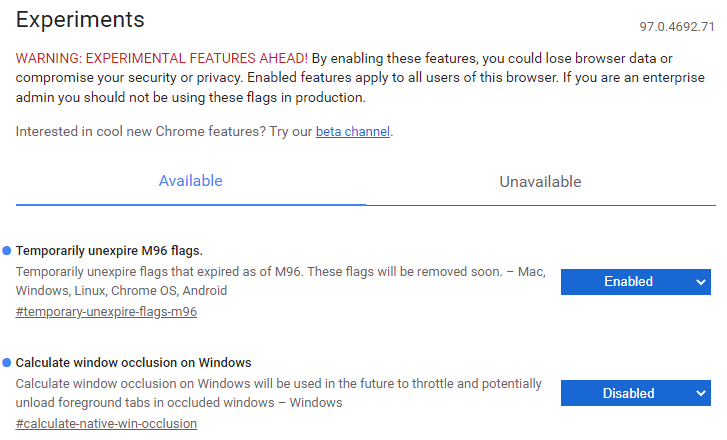Click the #calculate-native-win-occlusion anchor link
The height and width of the screenshot is (440, 727).
pyautogui.click(x=106, y=424)
